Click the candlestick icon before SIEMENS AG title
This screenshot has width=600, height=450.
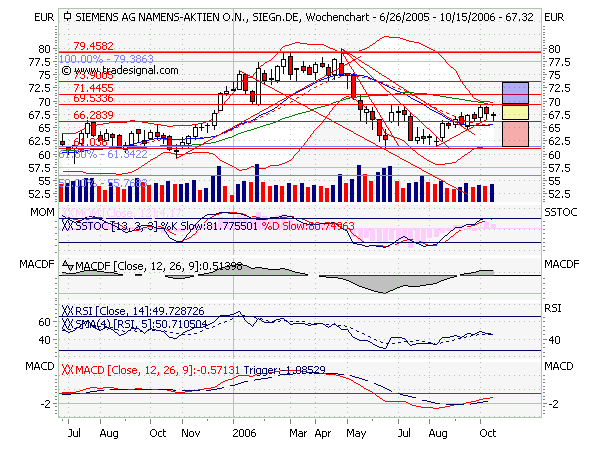[x=67, y=17]
